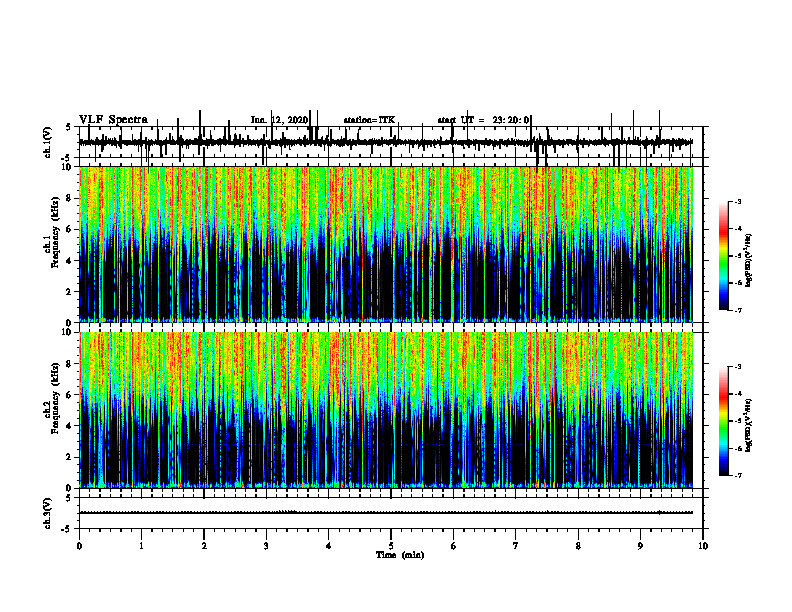The image size is (792, 612).
Task: Click the VLF Spectra title text
Action: 113,120
